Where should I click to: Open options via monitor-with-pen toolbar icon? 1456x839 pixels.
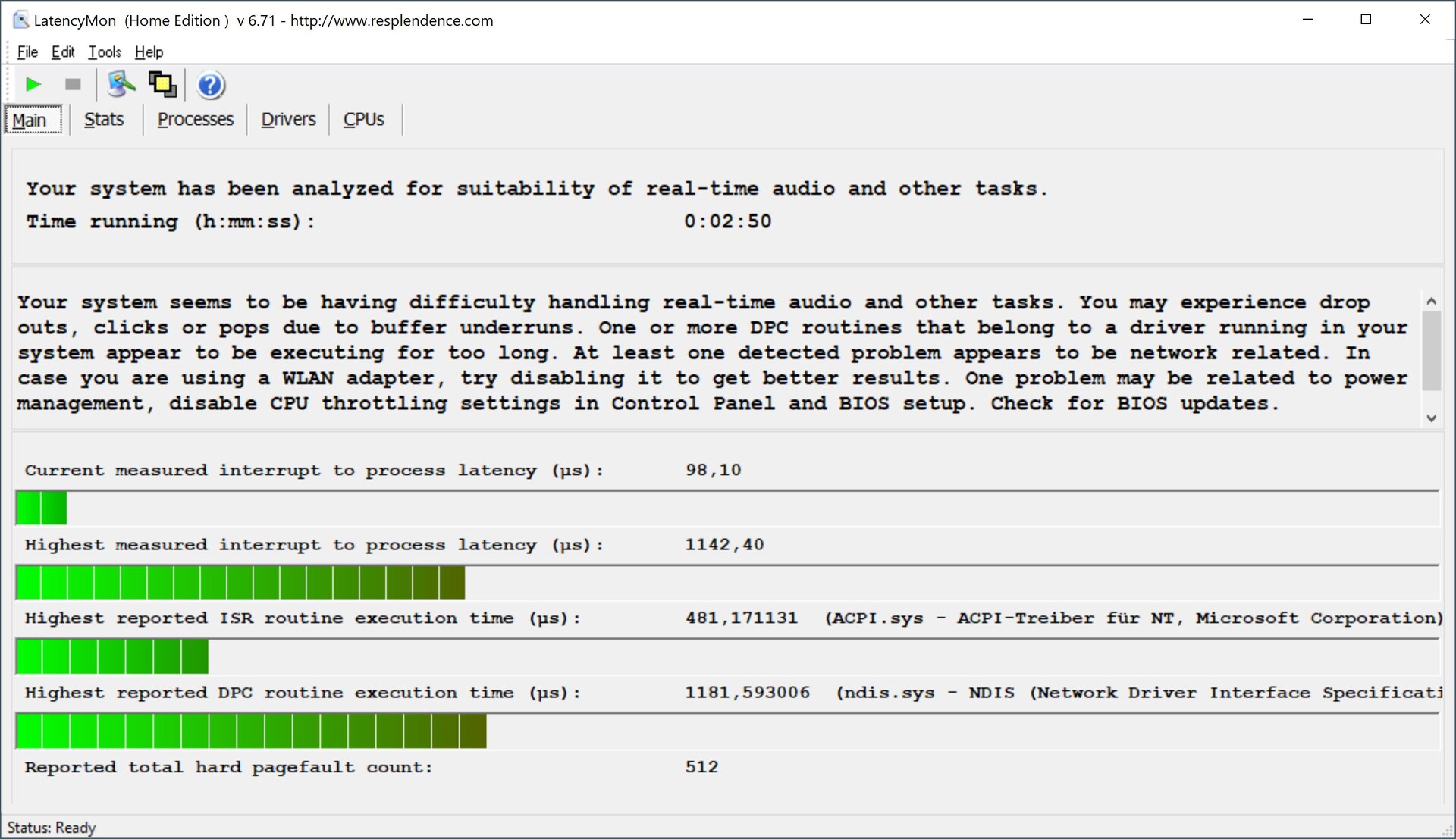tap(121, 84)
